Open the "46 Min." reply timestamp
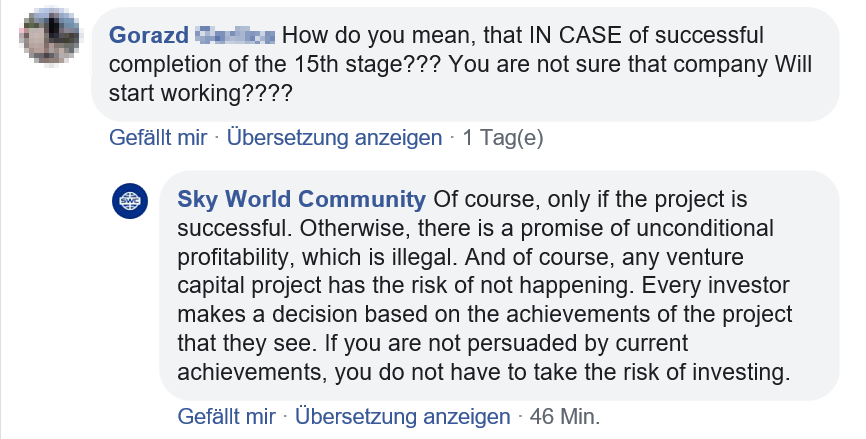 [x=564, y=415]
